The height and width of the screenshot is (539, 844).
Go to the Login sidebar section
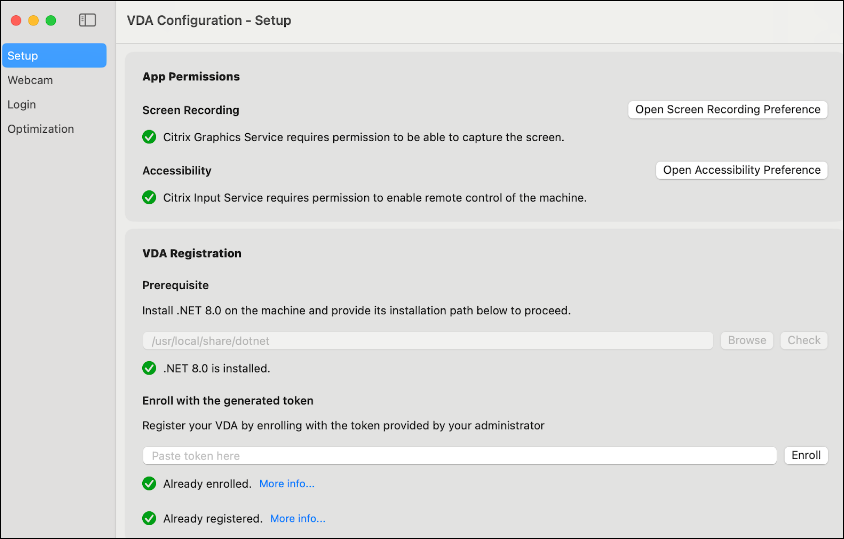coord(22,104)
